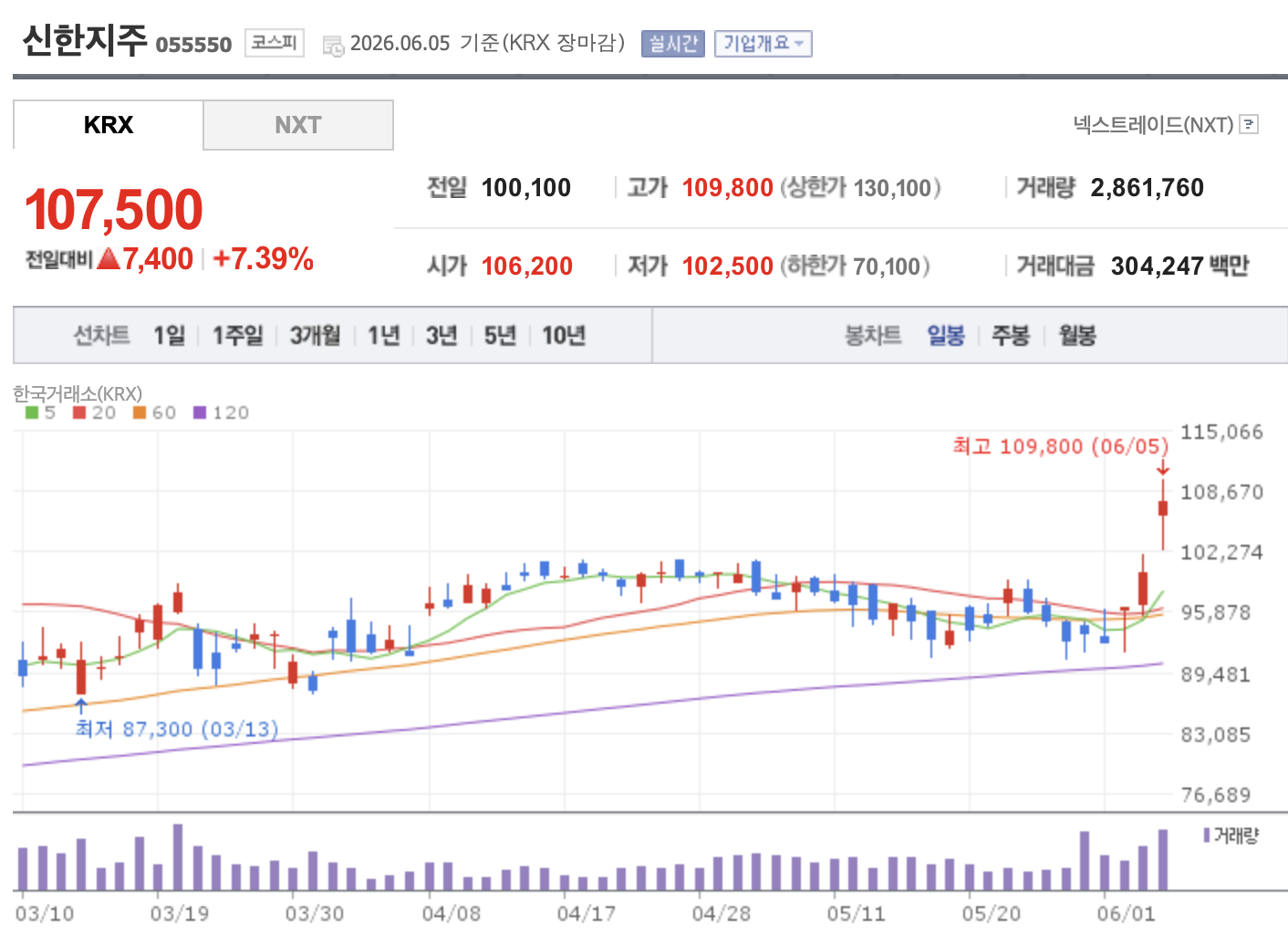The height and width of the screenshot is (940, 1288).
Task: Click the 06/01 date axis label
Action: tap(1127, 914)
